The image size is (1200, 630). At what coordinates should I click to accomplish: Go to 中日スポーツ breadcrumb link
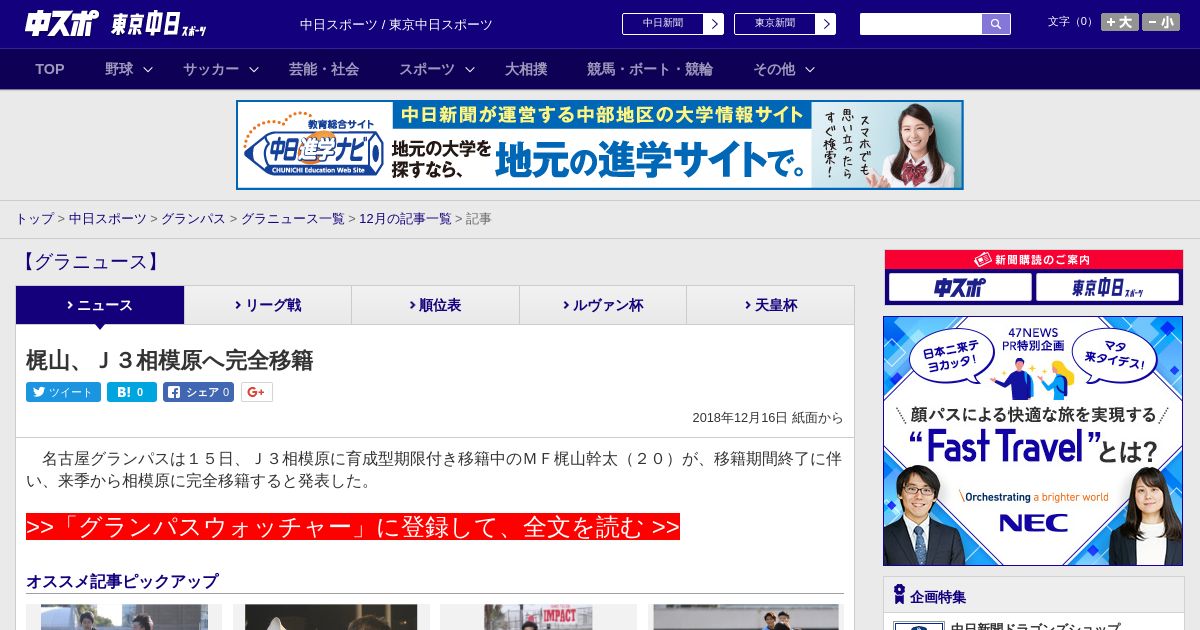108,219
